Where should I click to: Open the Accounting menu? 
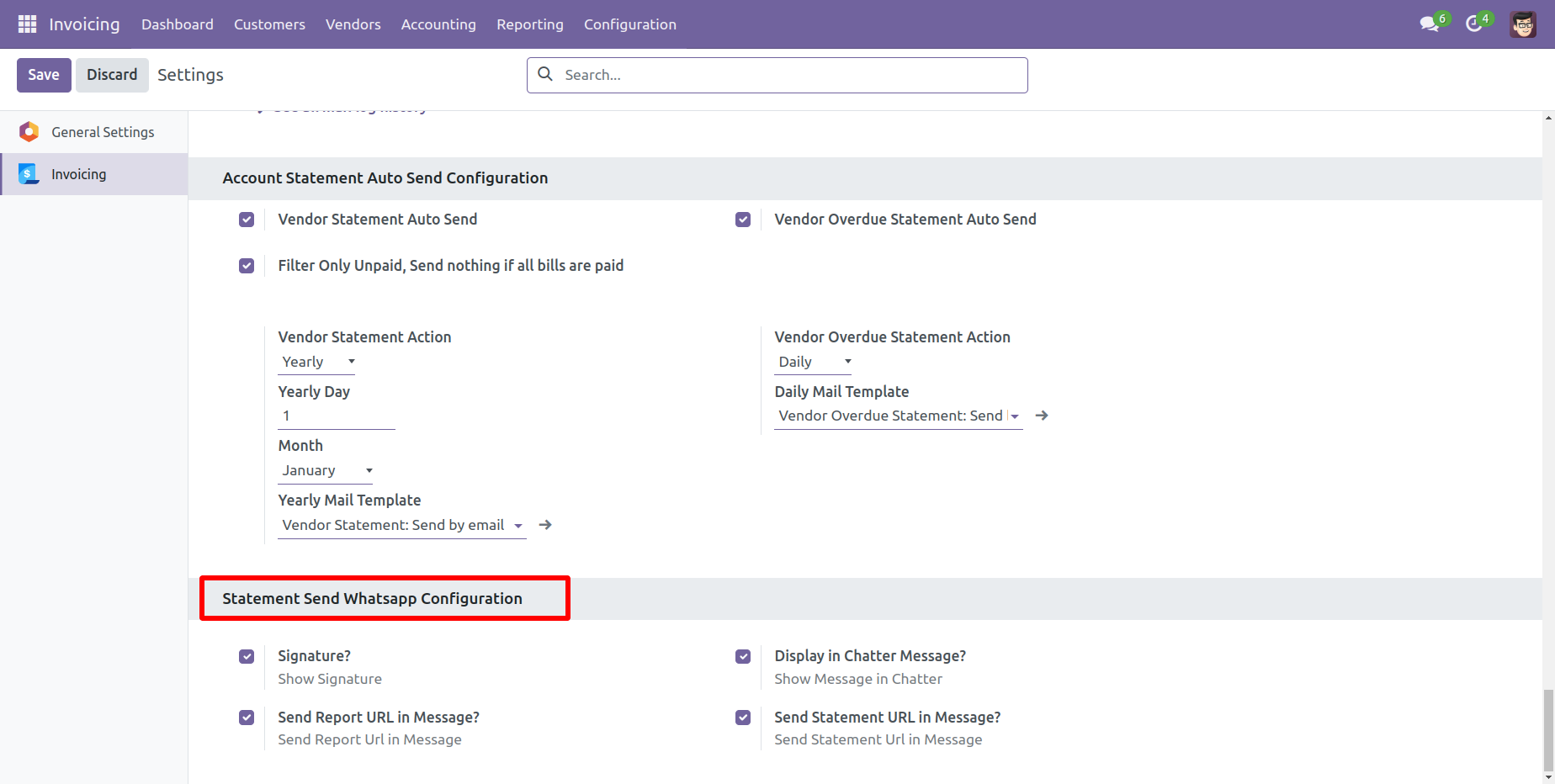(x=438, y=24)
